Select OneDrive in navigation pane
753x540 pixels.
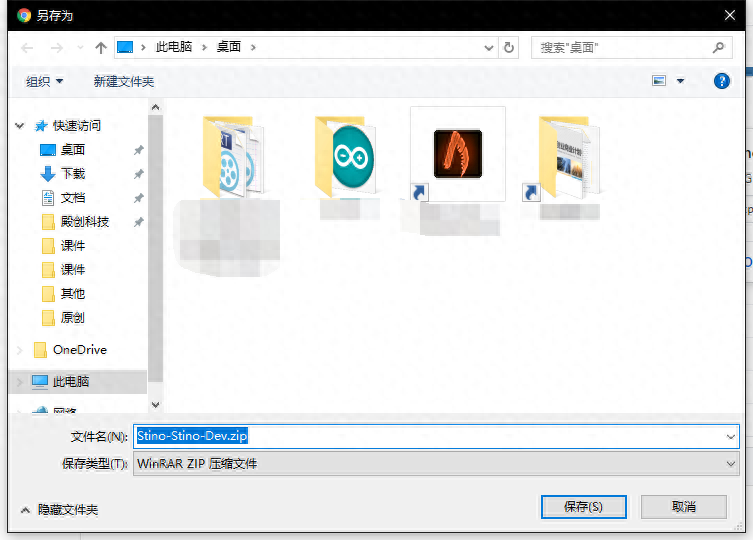click(x=79, y=350)
